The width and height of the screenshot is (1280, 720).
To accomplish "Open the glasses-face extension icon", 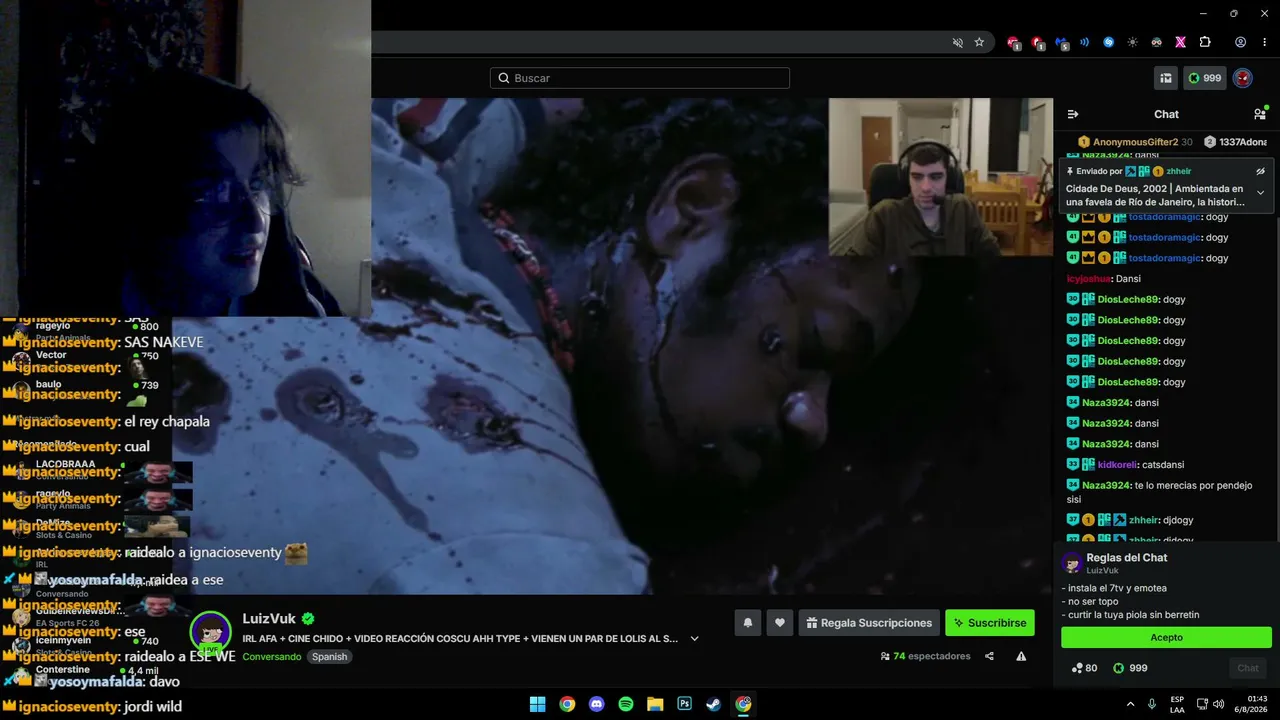I will coord(1156,42).
